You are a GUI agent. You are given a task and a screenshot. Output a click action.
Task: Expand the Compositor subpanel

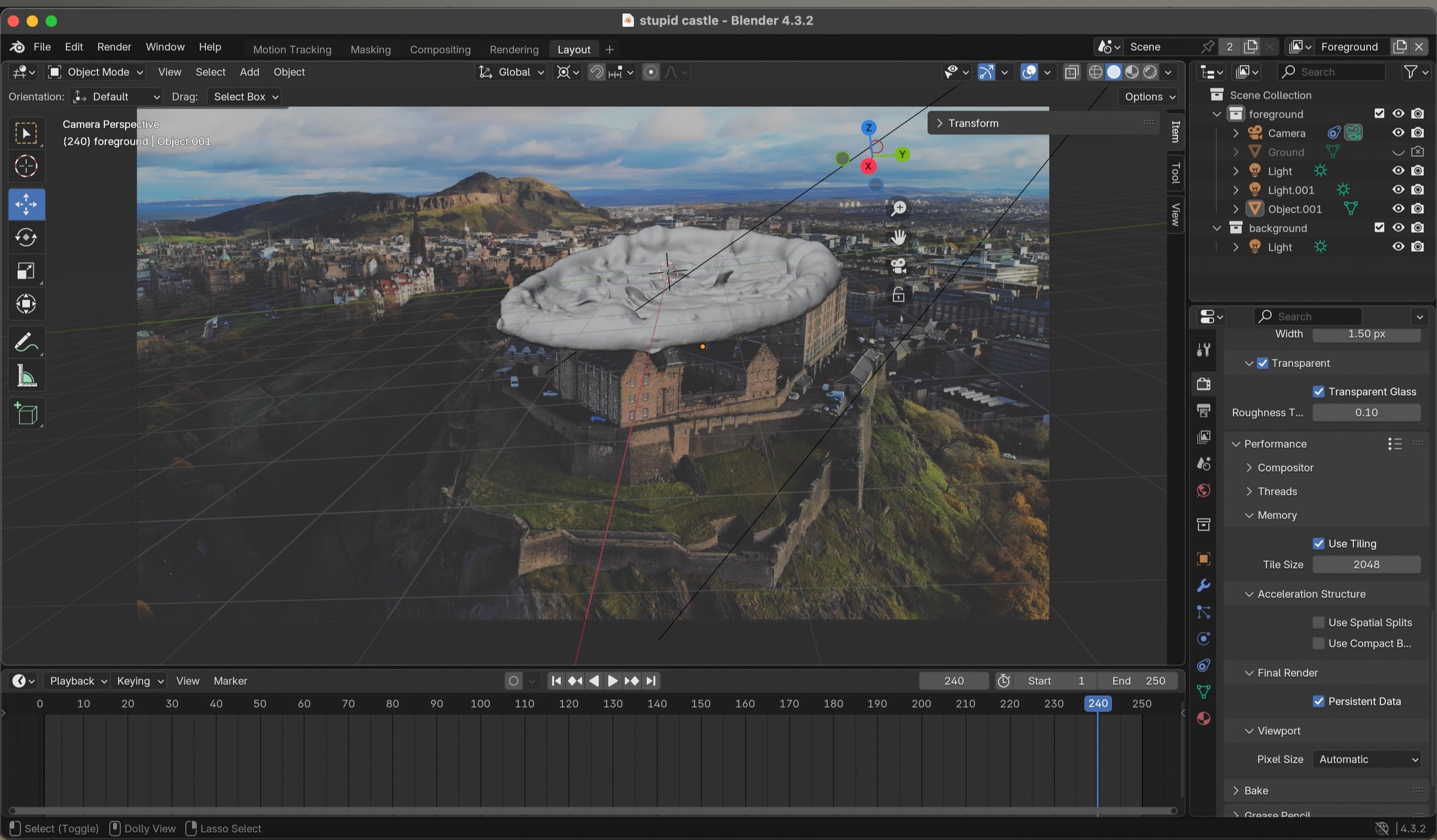coord(1285,468)
